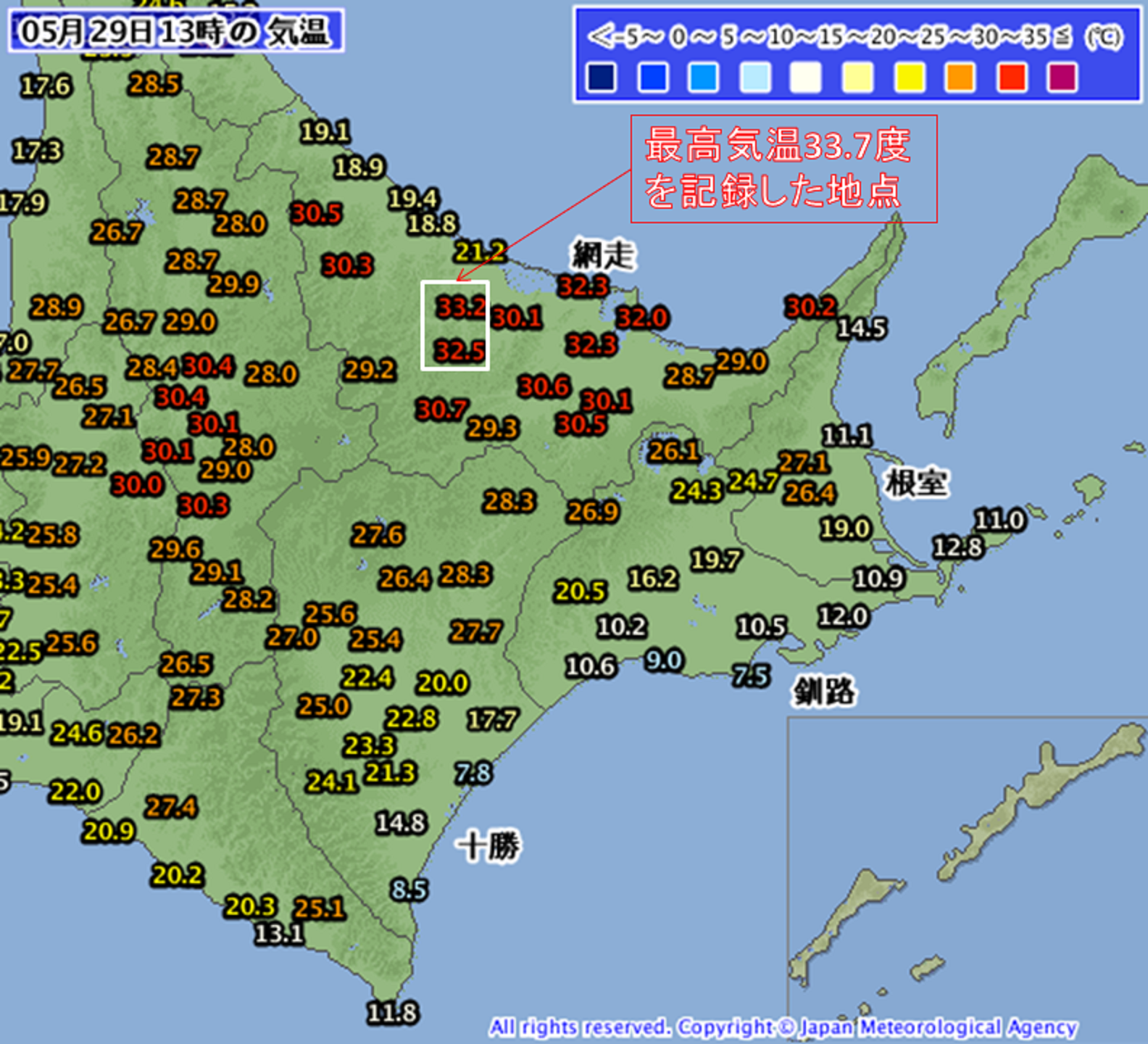Click the 網走 region label

pyautogui.click(x=604, y=255)
